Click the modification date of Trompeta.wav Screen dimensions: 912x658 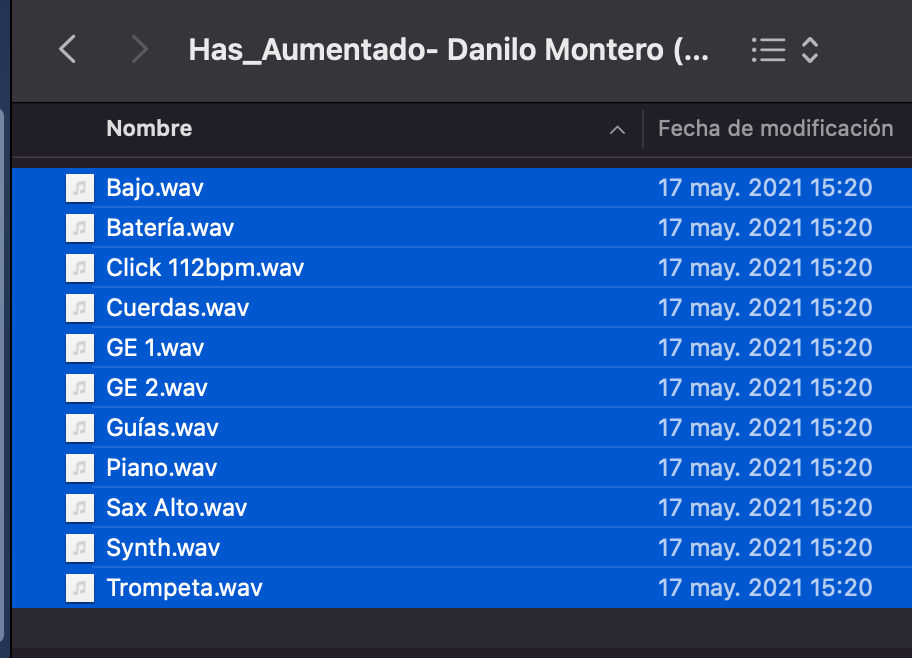(x=765, y=588)
